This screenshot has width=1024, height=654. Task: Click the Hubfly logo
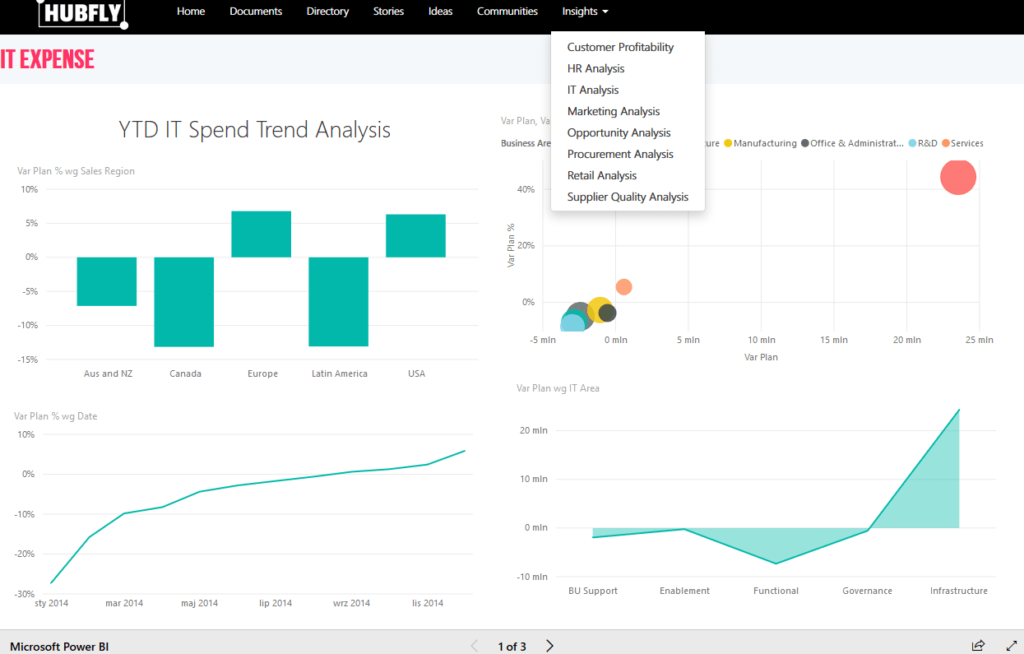pos(82,13)
